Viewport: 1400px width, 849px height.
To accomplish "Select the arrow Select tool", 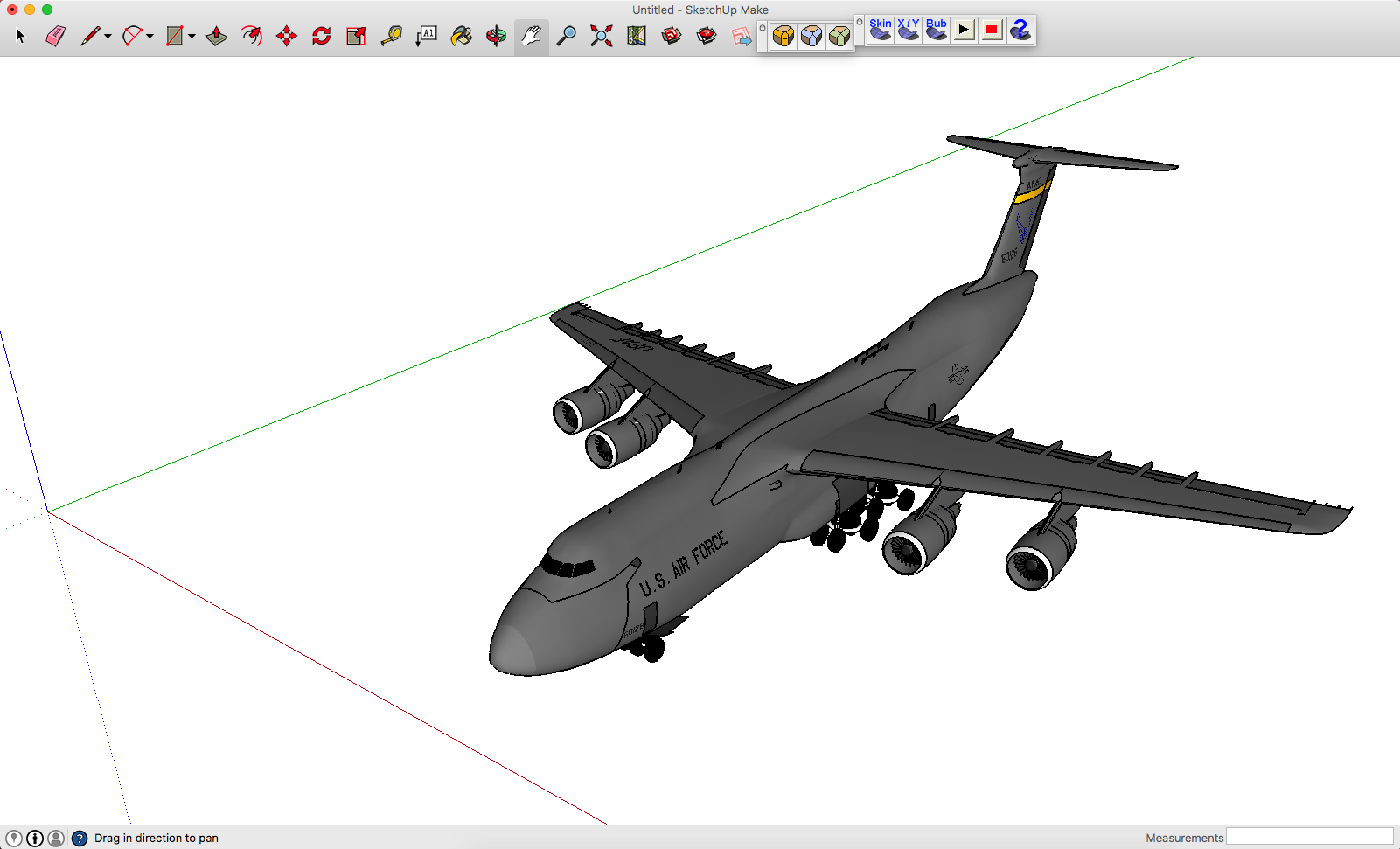I will (x=21, y=36).
